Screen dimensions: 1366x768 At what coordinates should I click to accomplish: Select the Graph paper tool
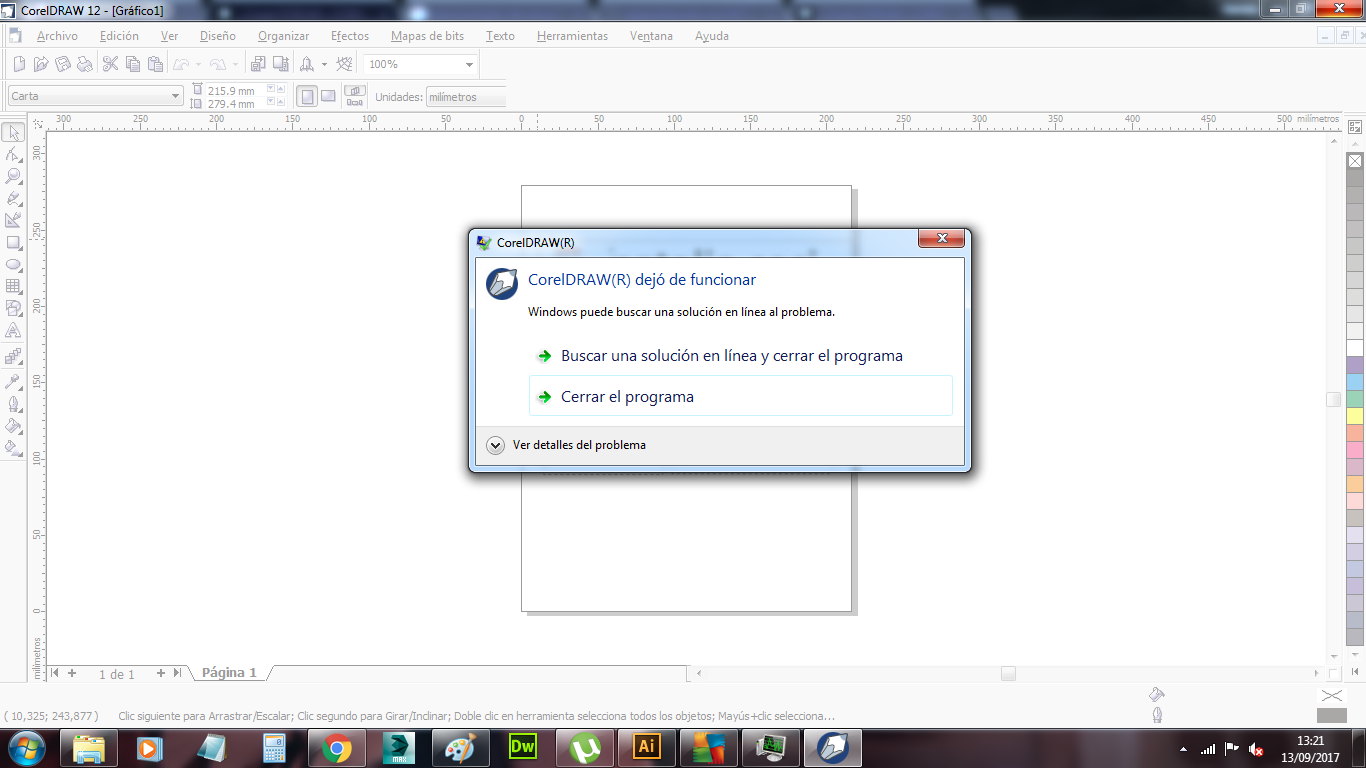coord(13,286)
